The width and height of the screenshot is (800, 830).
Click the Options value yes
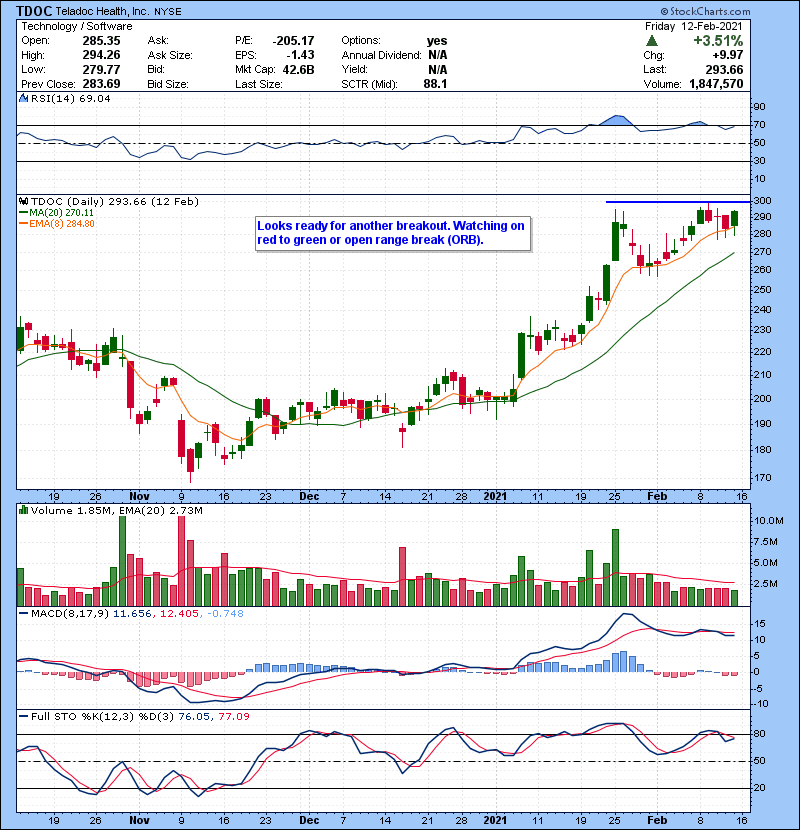point(437,41)
